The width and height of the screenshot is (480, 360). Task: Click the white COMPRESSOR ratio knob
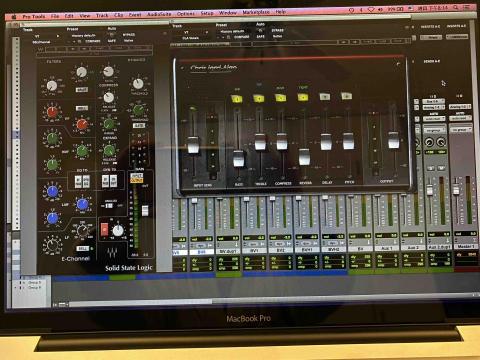108,71
